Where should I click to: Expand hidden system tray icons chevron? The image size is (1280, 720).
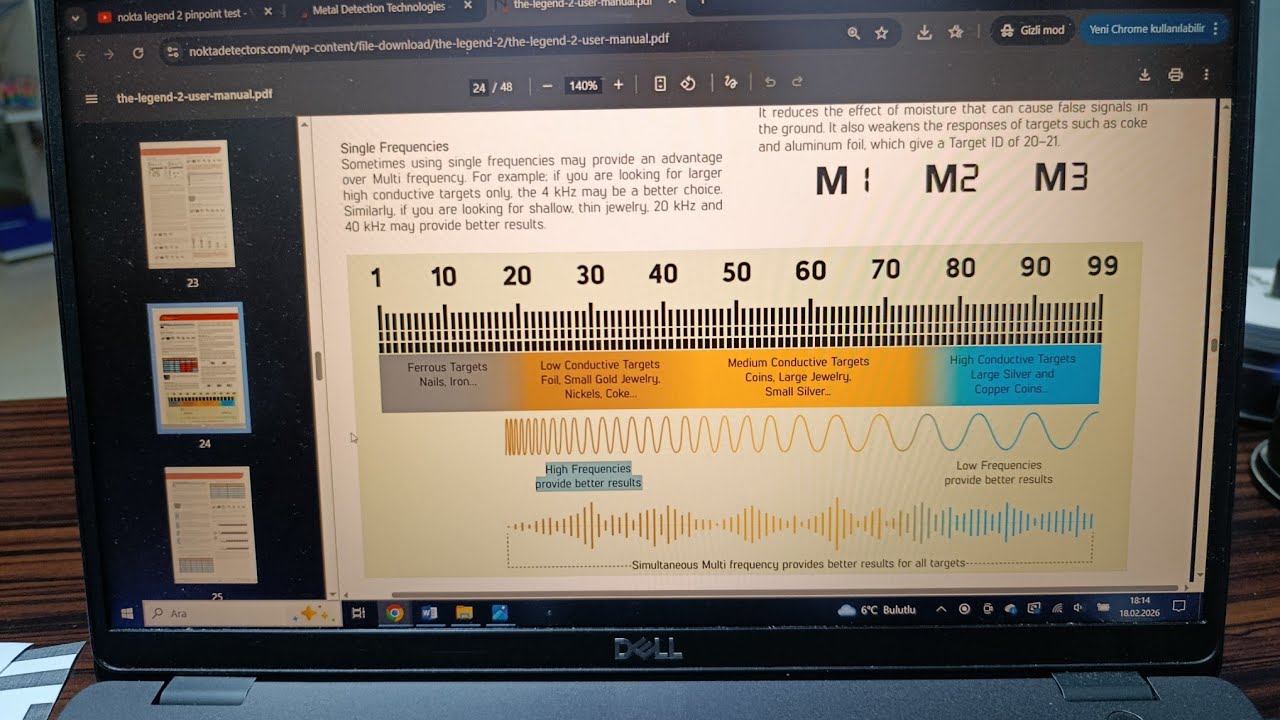tap(941, 609)
